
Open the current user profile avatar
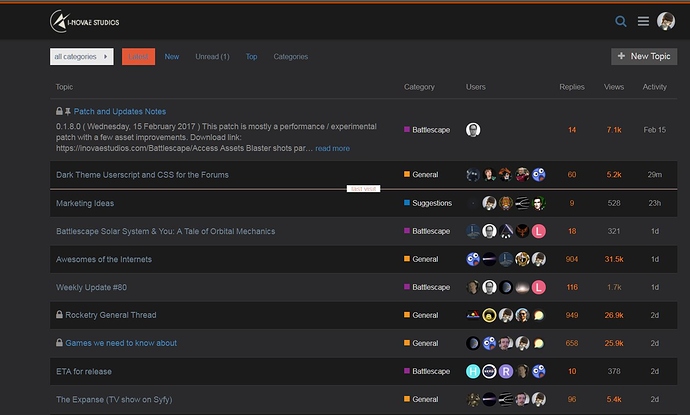point(666,21)
